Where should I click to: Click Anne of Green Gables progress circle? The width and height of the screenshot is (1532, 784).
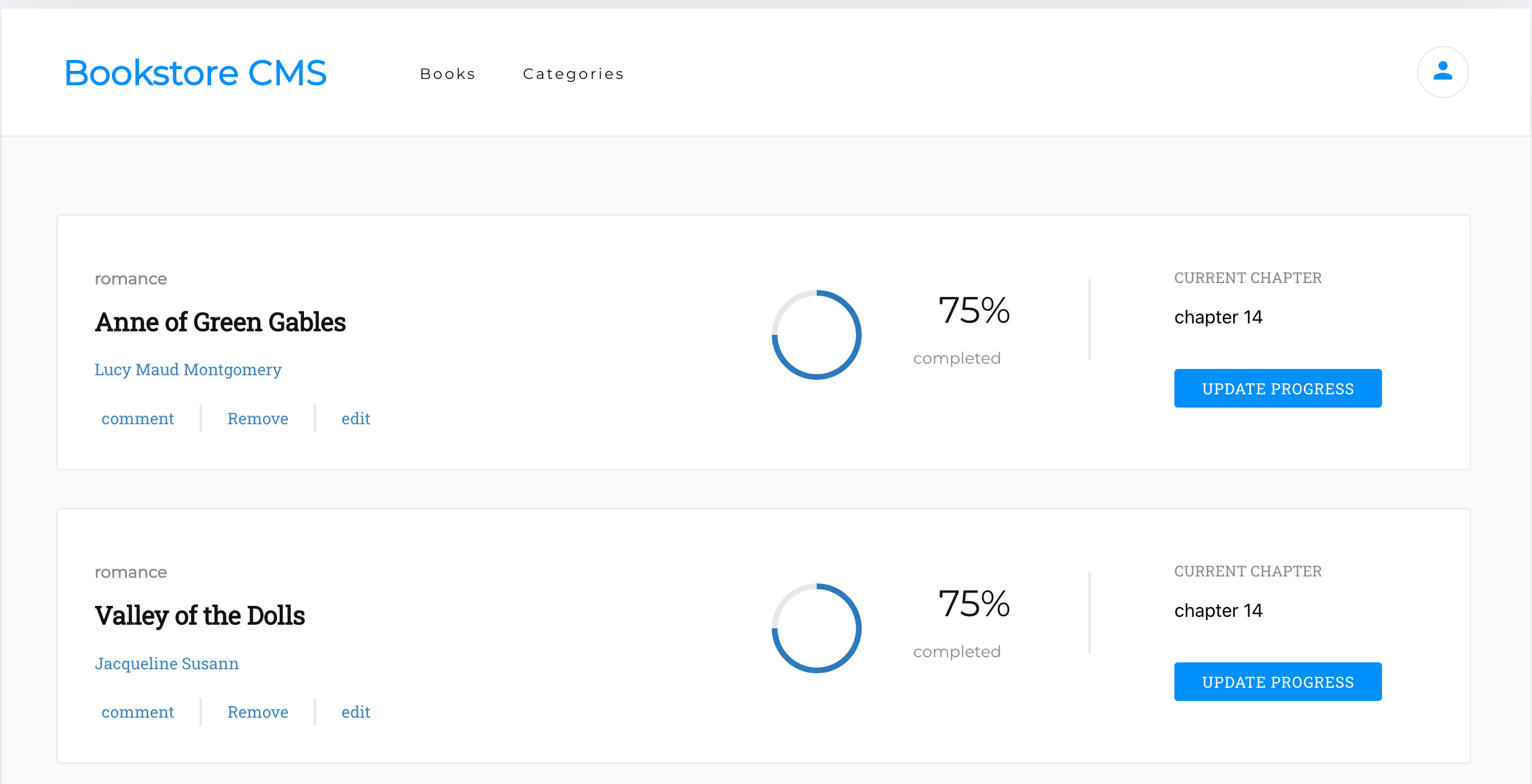coord(816,335)
